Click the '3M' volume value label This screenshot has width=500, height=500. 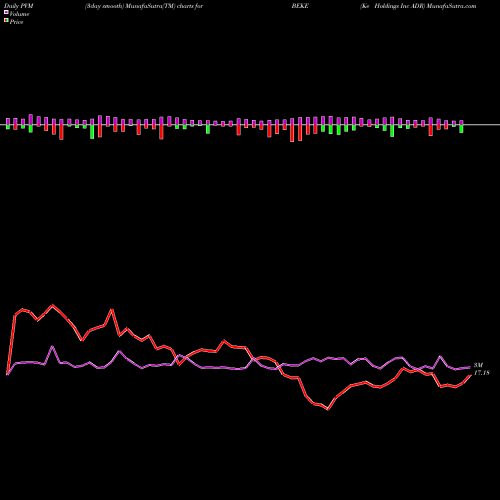(x=478, y=365)
